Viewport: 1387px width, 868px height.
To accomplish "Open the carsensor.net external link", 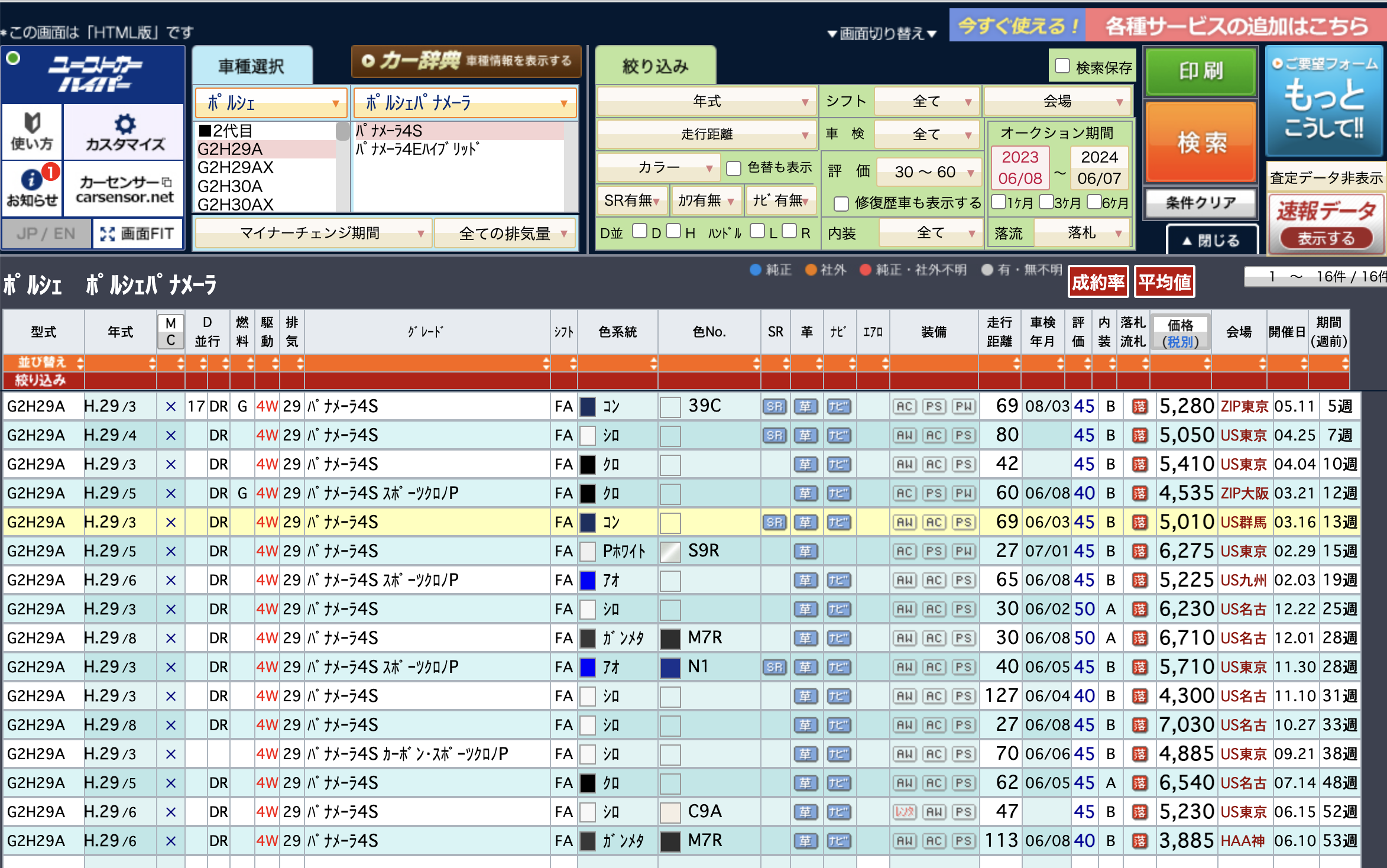I will (x=124, y=188).
